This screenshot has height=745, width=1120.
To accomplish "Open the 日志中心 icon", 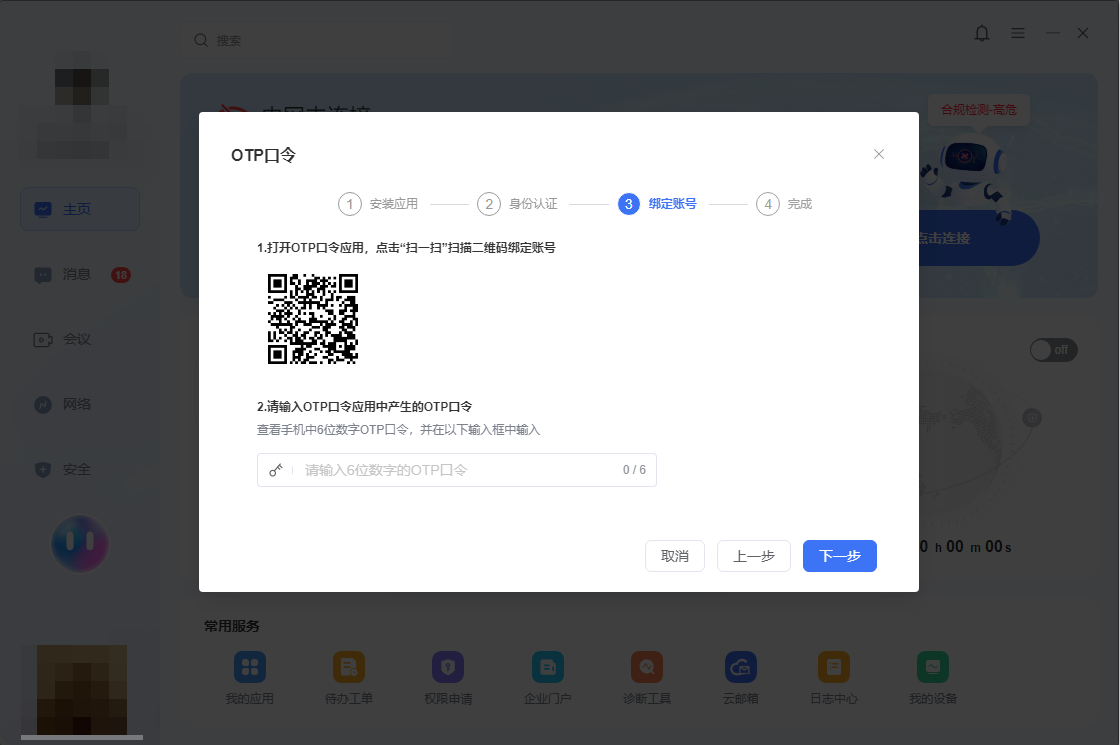I will pos(834,667).
